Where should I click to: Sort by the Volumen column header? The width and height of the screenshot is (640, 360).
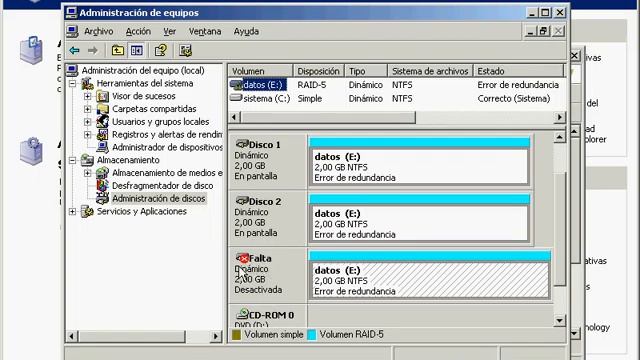click(260, 71)
